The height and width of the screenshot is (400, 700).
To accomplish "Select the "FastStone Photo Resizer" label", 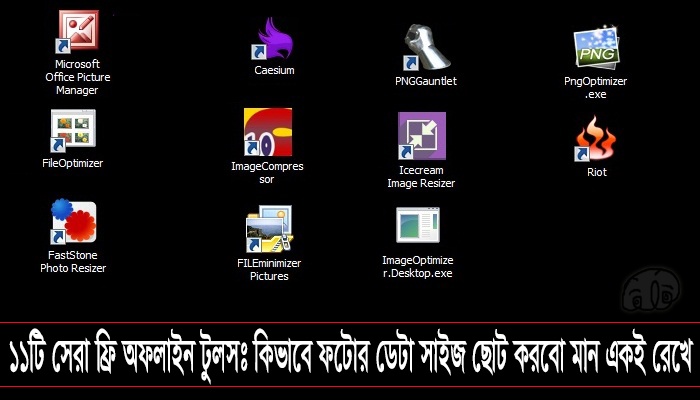I will pos(73,262).
